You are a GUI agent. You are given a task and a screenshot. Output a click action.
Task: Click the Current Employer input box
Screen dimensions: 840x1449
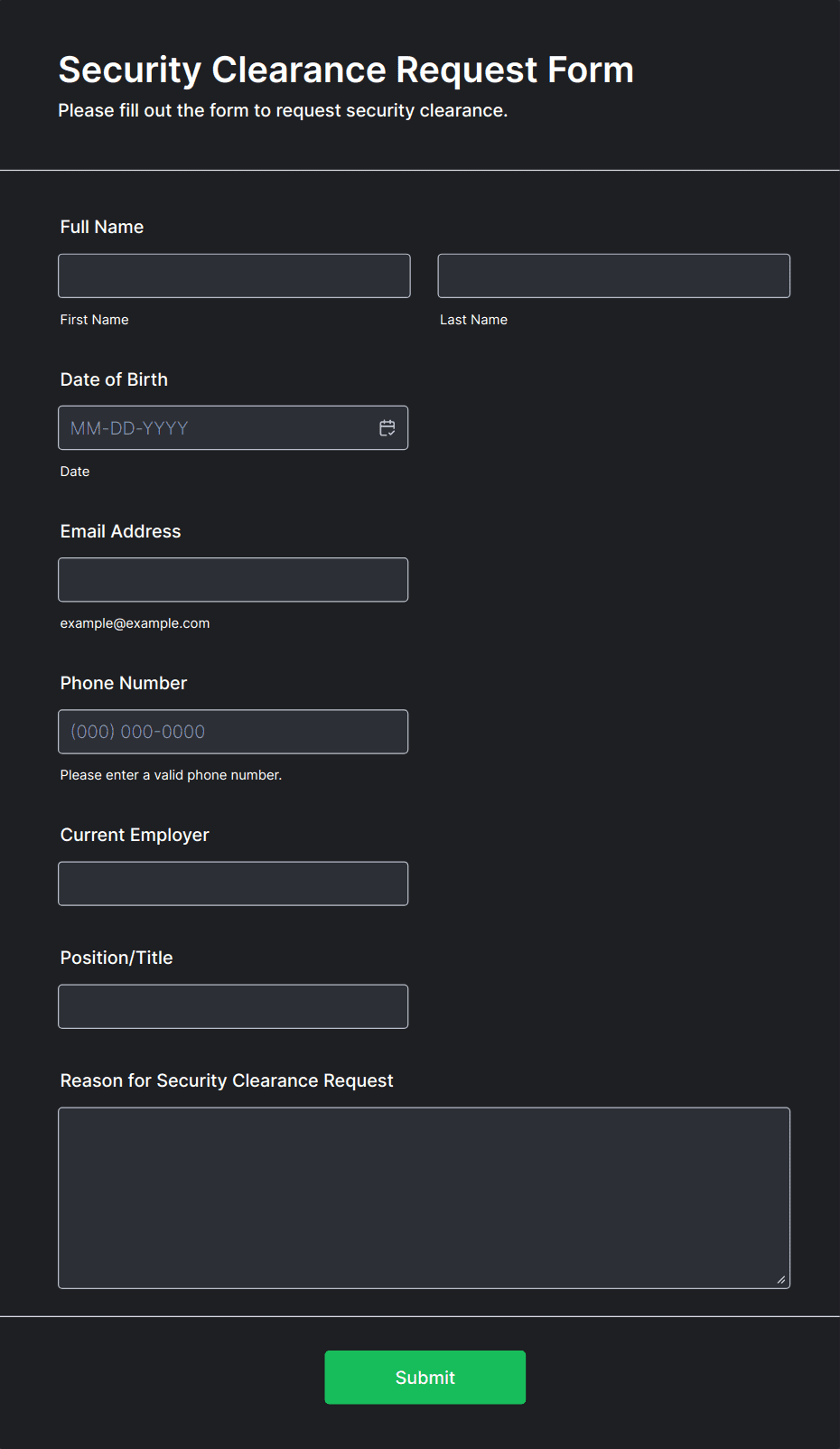[233, 883]
